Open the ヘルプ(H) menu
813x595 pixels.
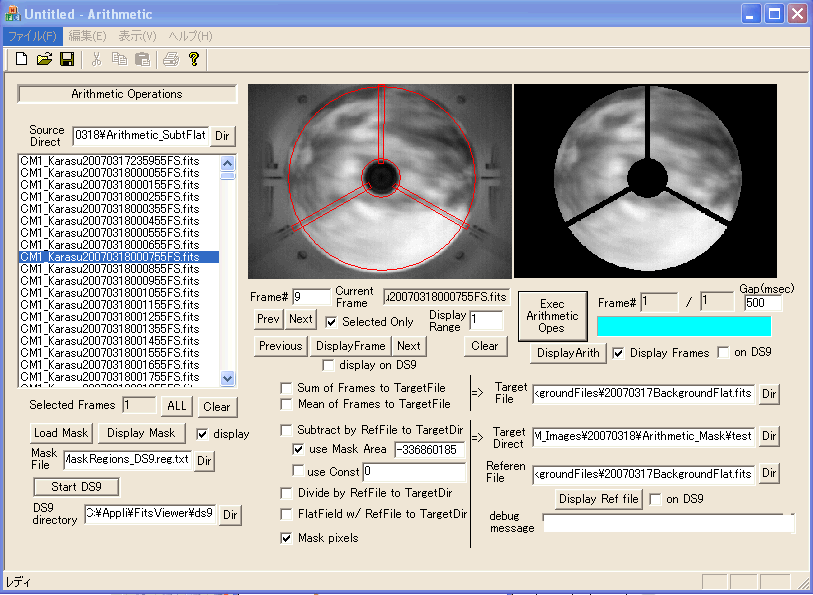click(190, 36)
